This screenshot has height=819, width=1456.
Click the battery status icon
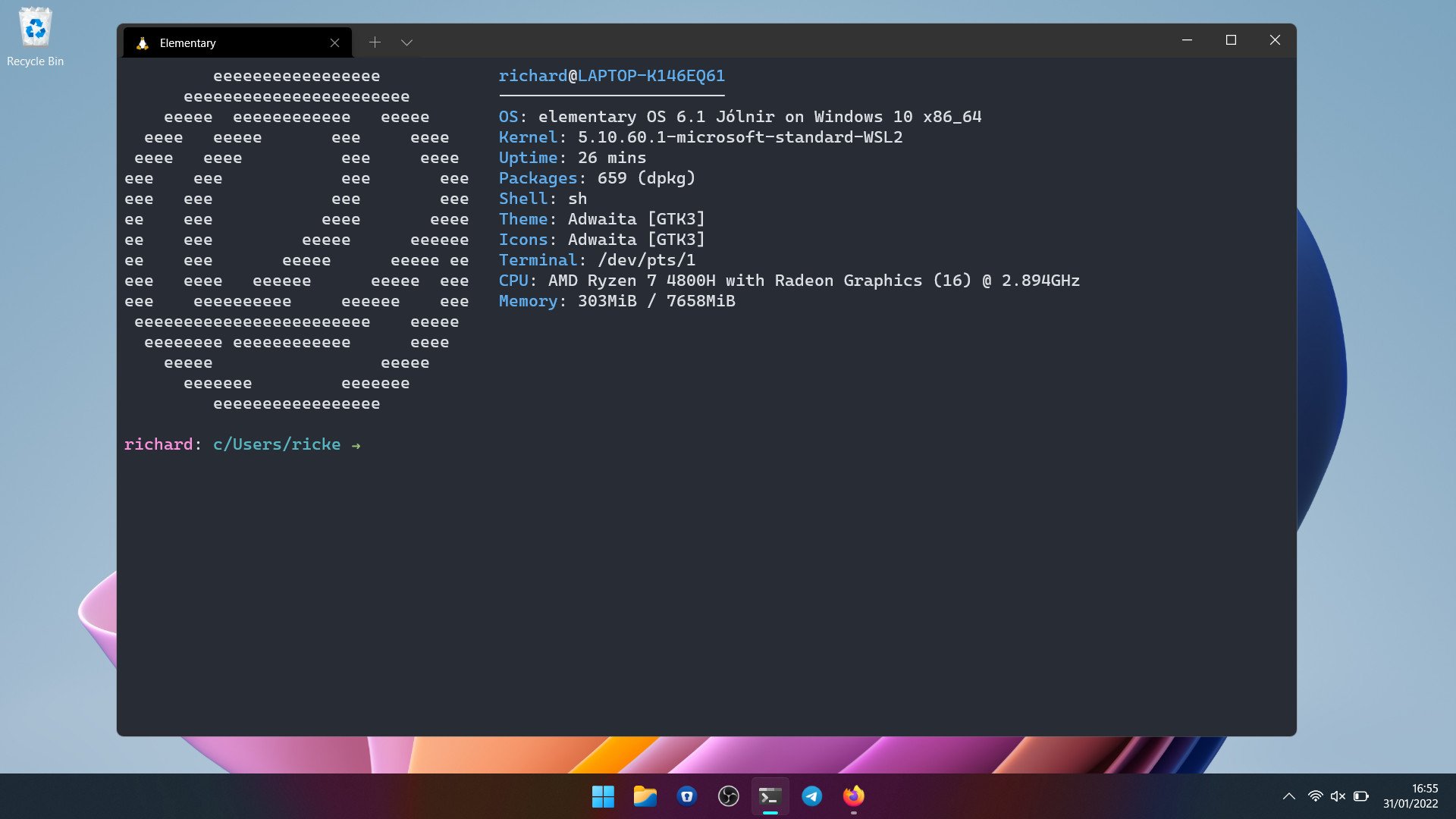coord(1361,796)
